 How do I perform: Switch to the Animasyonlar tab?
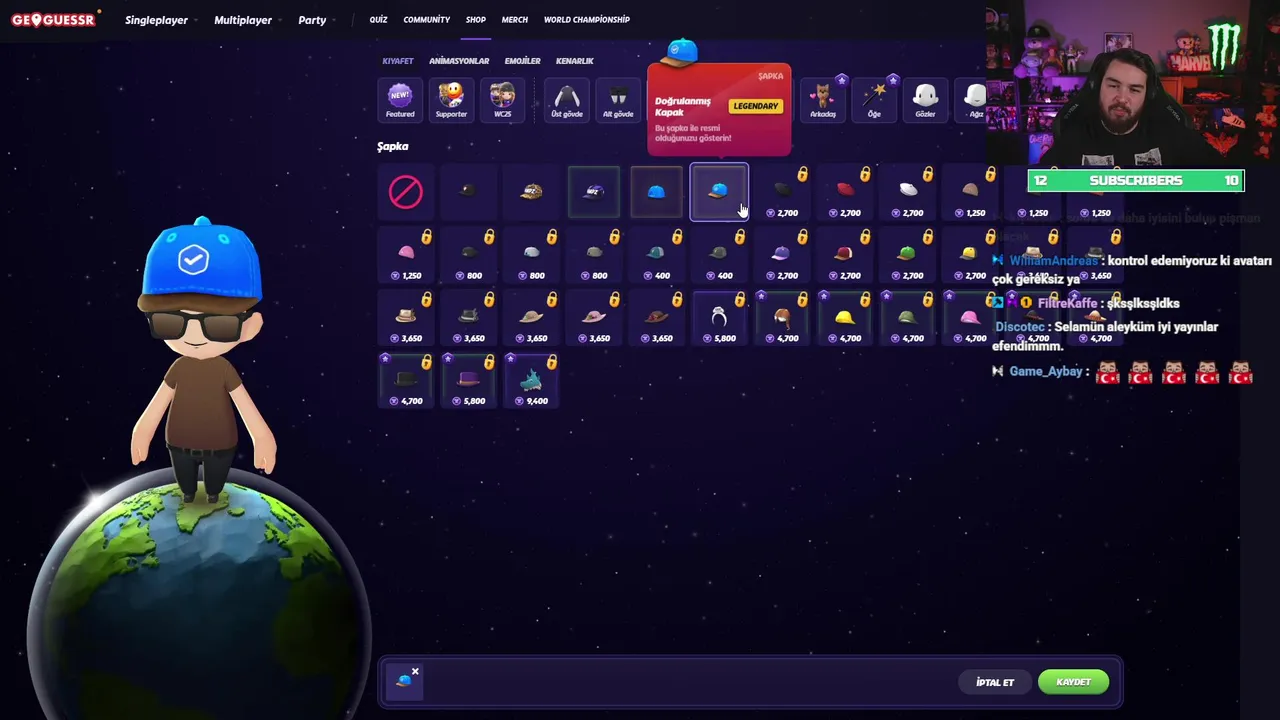459,61
